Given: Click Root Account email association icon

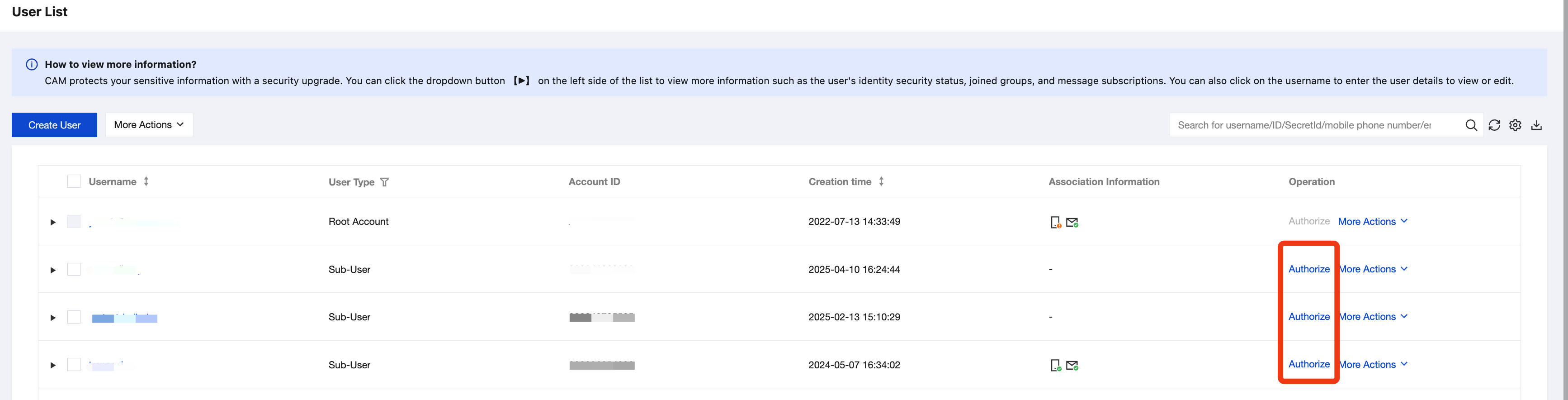Looking at the screenshot, I should (x=1072, y=222).
